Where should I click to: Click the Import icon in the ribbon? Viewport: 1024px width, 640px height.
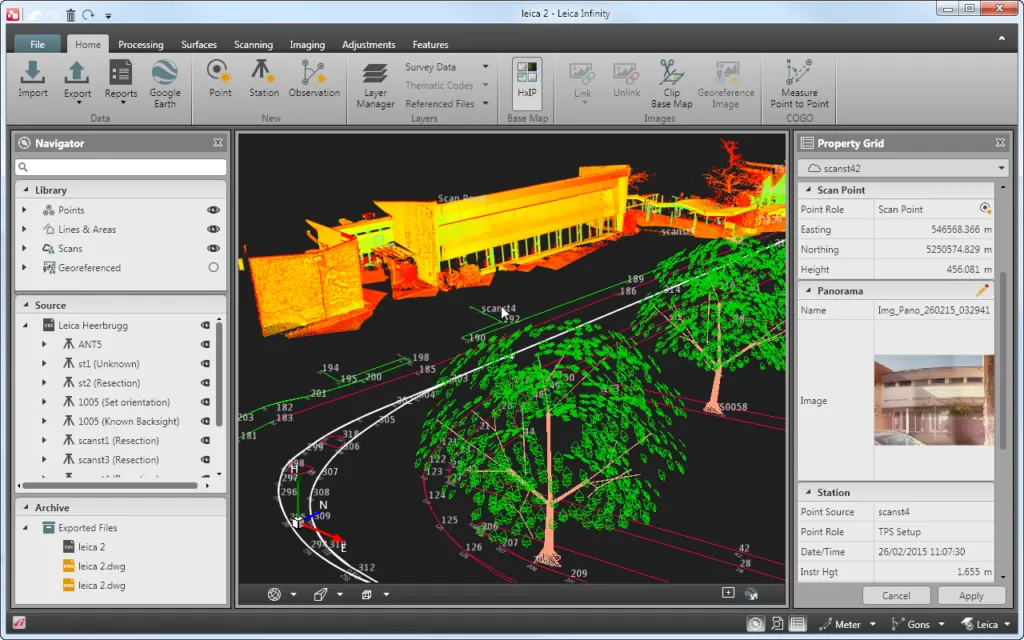coord(33,78)
